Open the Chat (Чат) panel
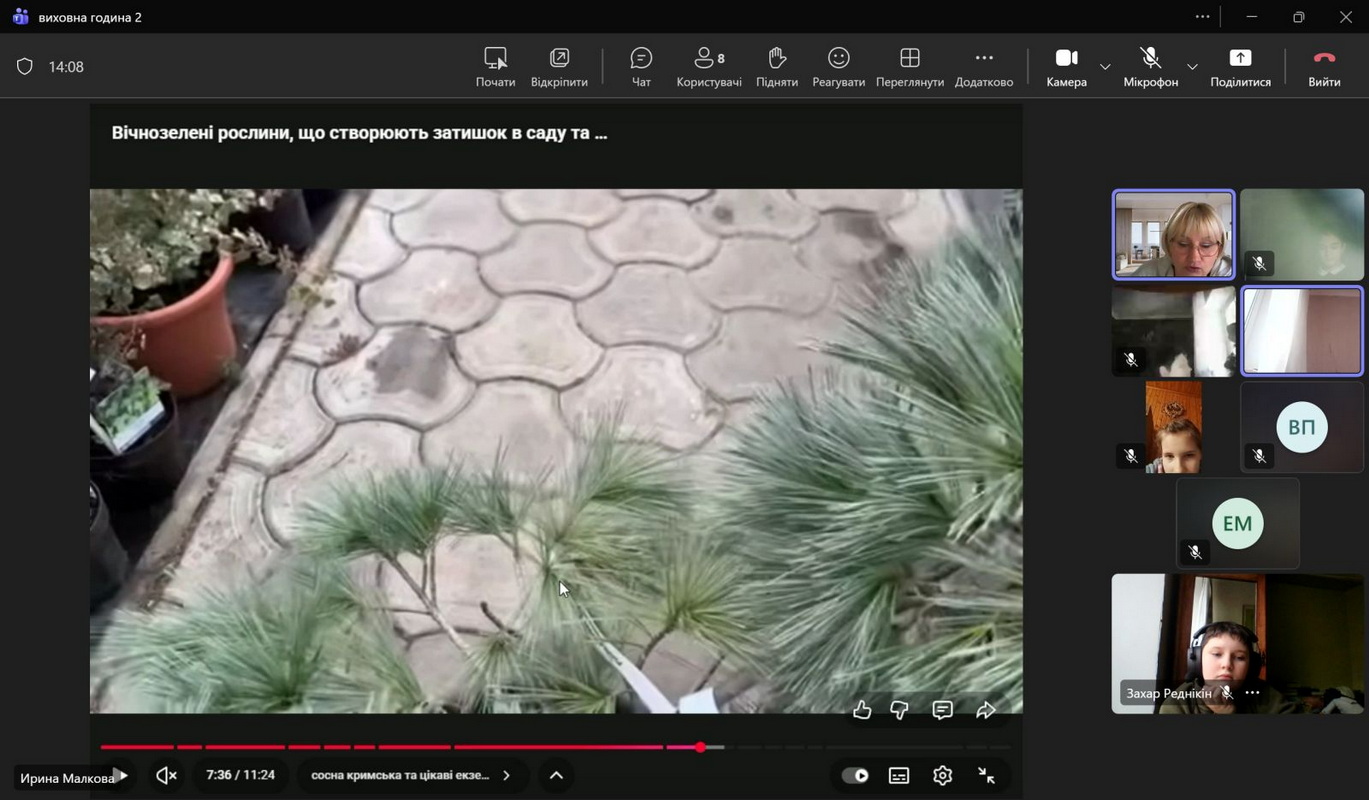 point(641,67)
